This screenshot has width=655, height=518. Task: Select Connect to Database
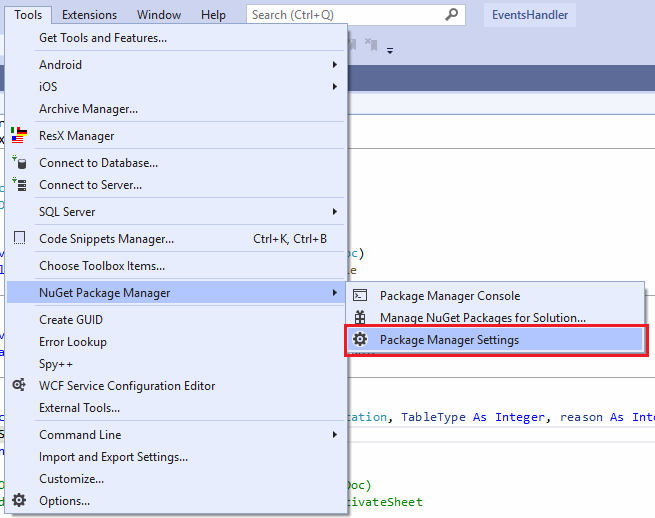click(176, 163)
